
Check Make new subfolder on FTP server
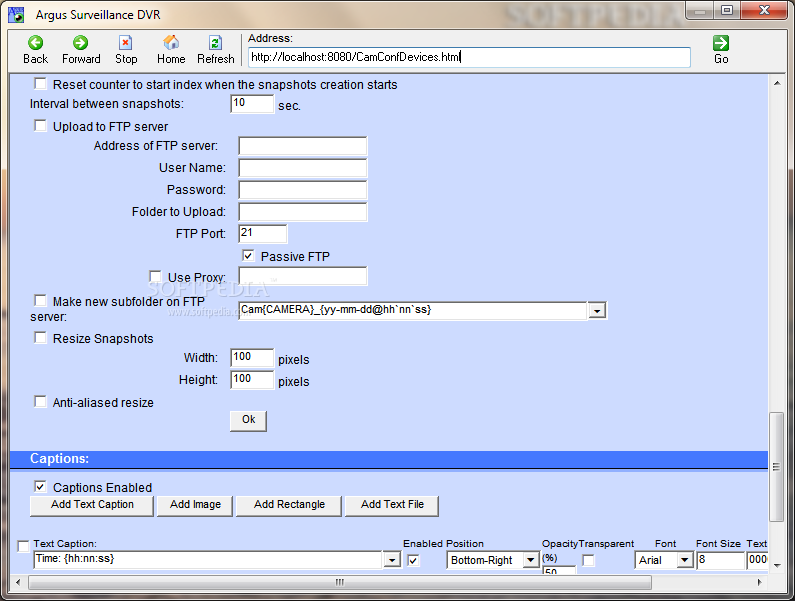tap(40, 301)
